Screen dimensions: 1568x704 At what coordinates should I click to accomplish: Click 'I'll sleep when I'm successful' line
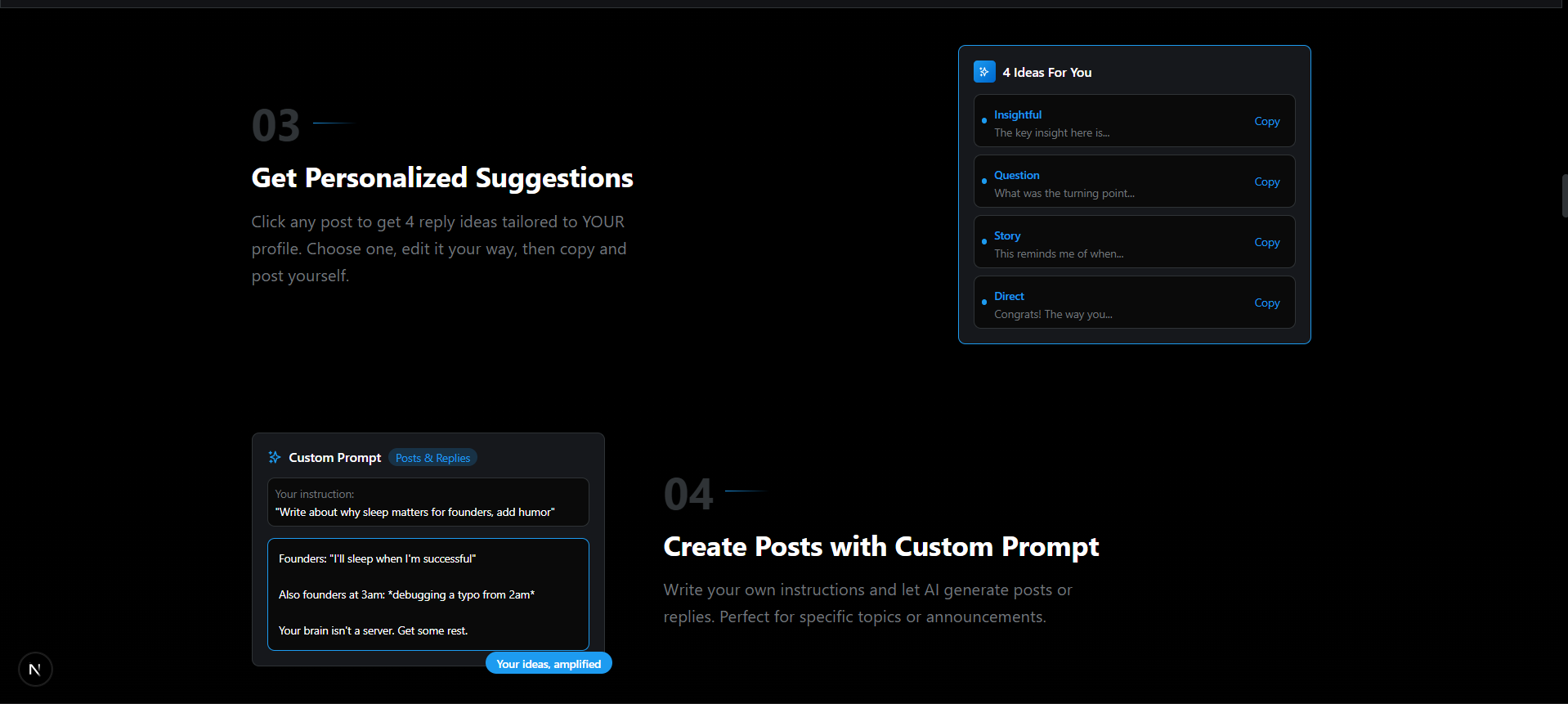[x=377, y=558]
